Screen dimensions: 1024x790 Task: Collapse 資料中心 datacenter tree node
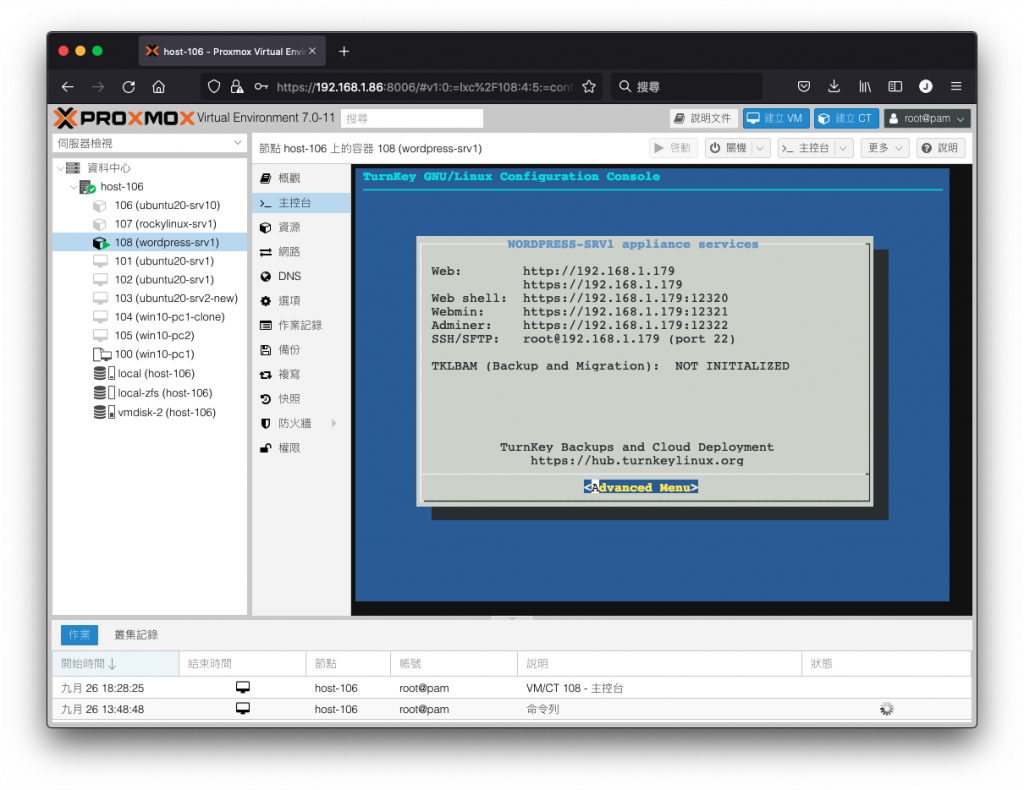click(x=61, y=168)
